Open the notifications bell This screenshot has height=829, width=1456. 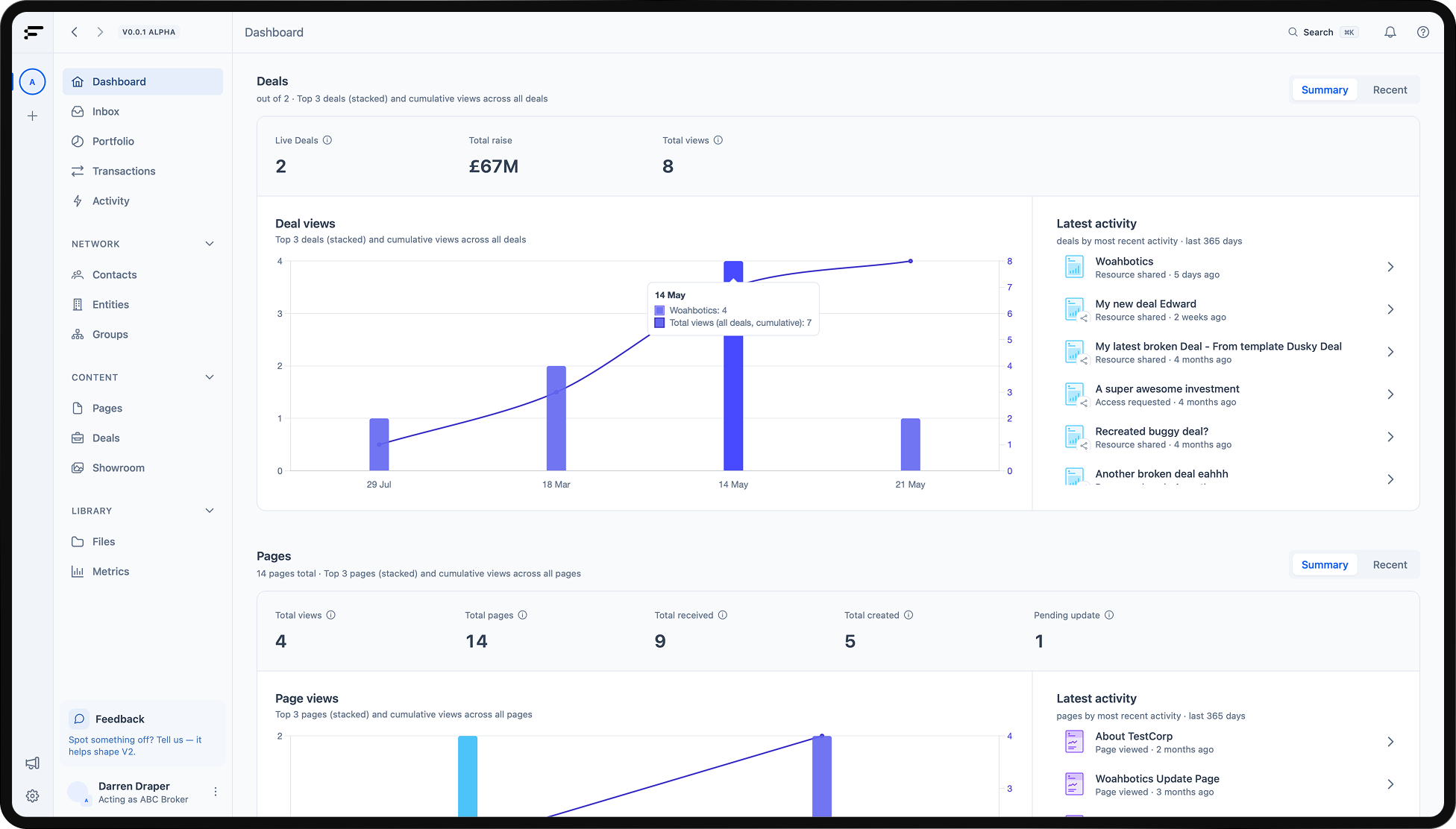(1390, 32)
